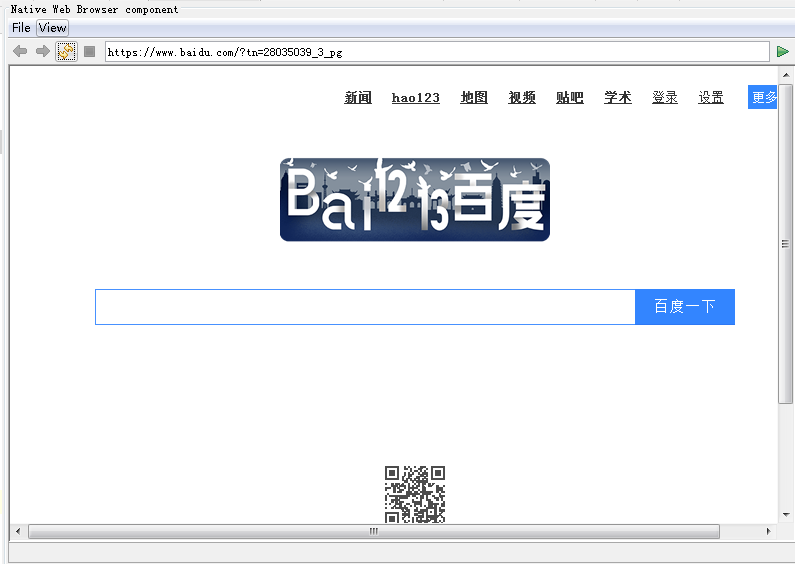Open the 视频 link
The height and width of the screenshot is (564, 795).
point(522,97)
